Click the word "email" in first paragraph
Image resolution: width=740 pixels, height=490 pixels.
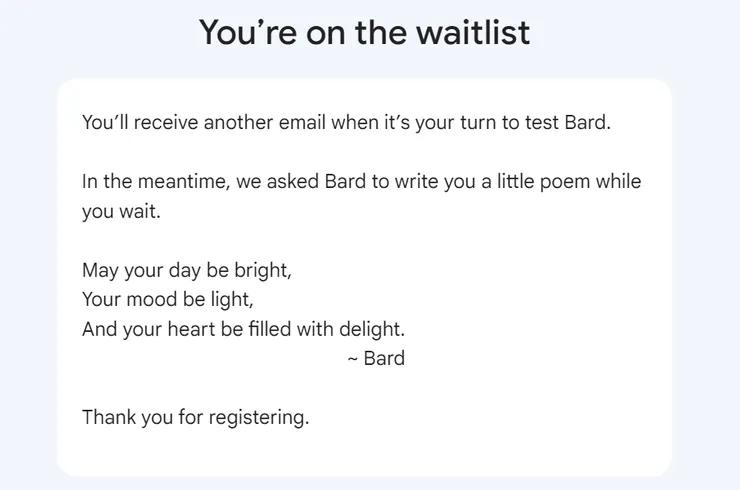(302, 122)
